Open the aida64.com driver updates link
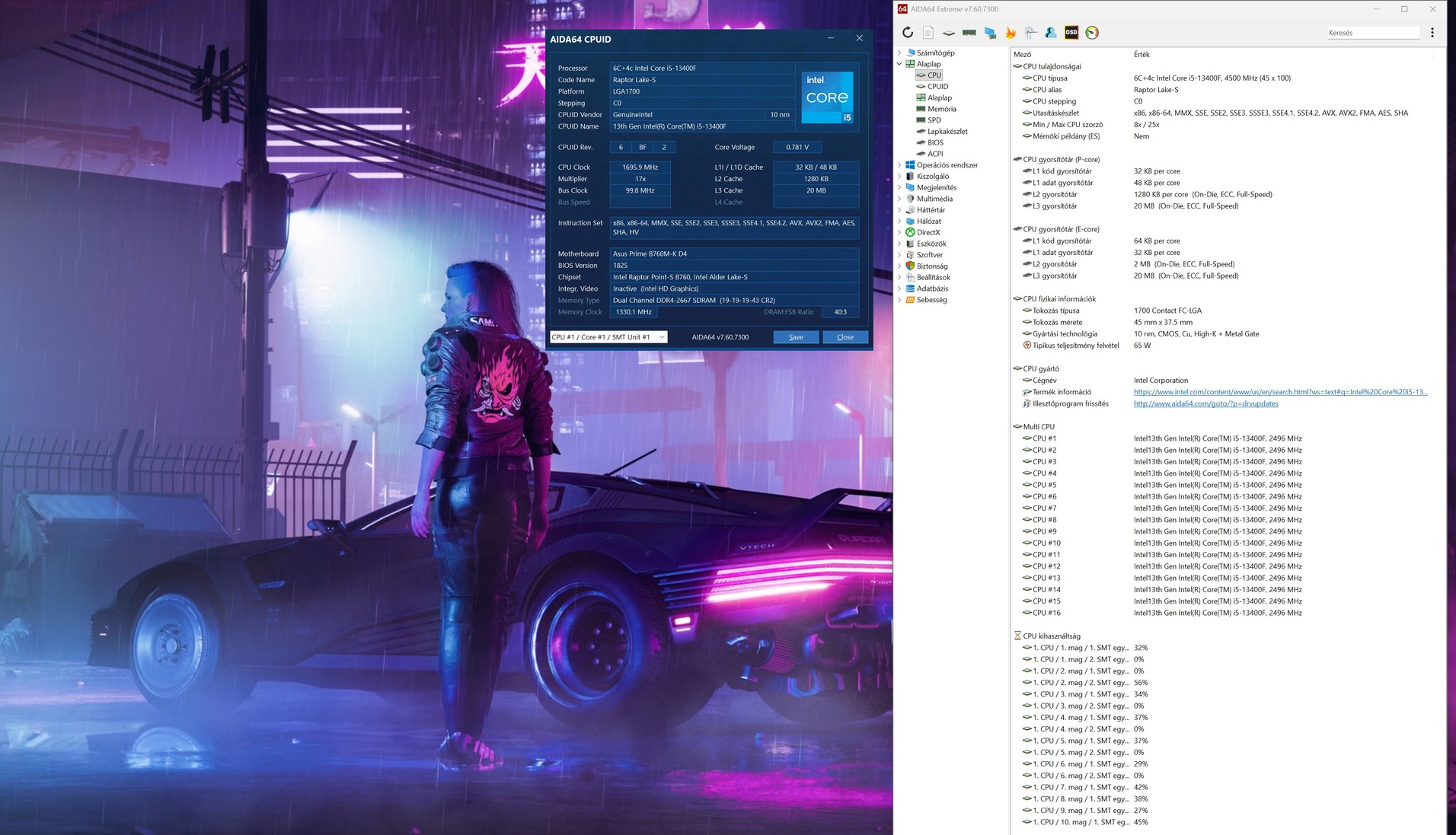Screen dimensions: 1456x835 tap(1205, 404)
